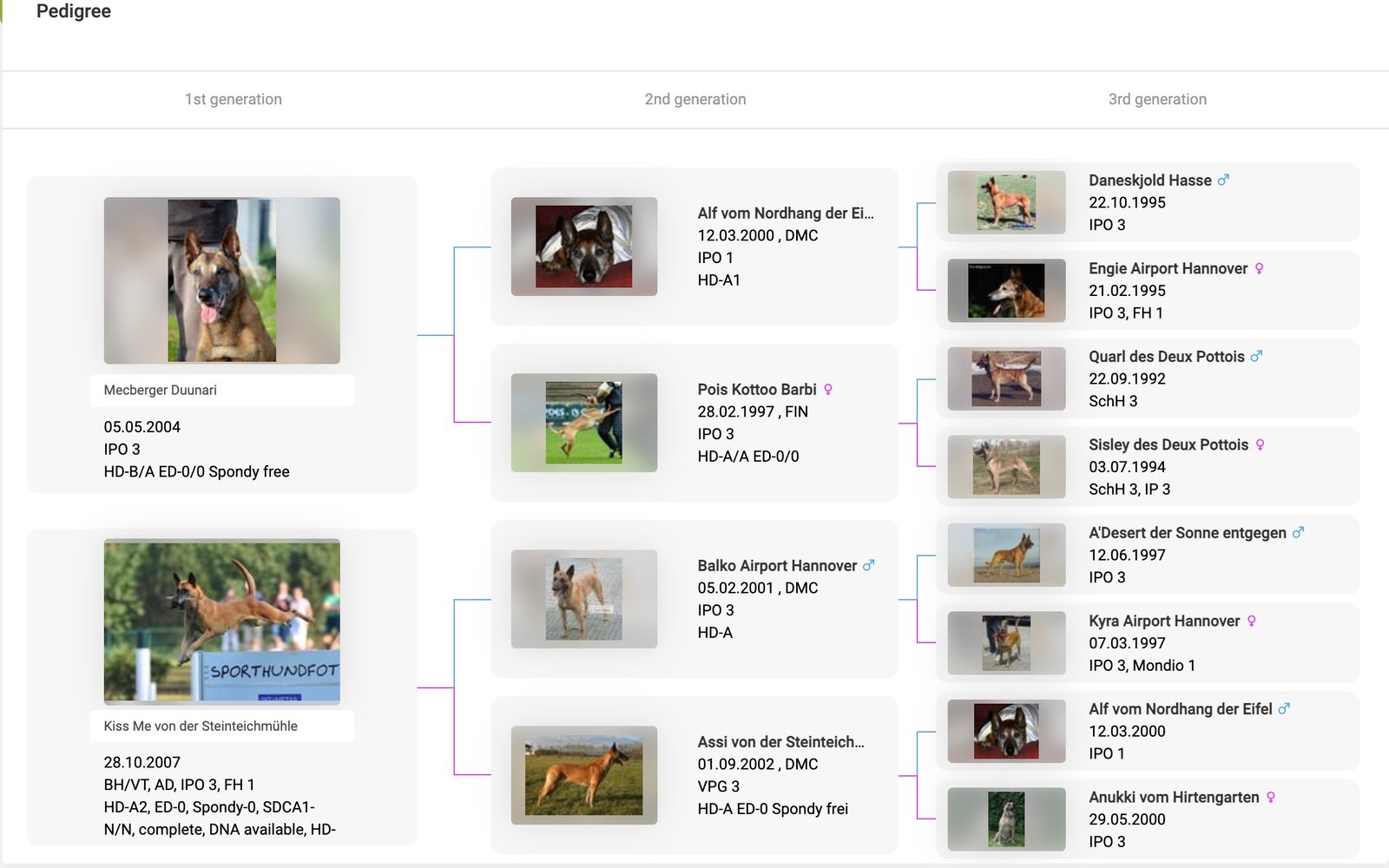Select the 1st generation column header
This screenshot has width=1389, height=868.
pos(233,100)
